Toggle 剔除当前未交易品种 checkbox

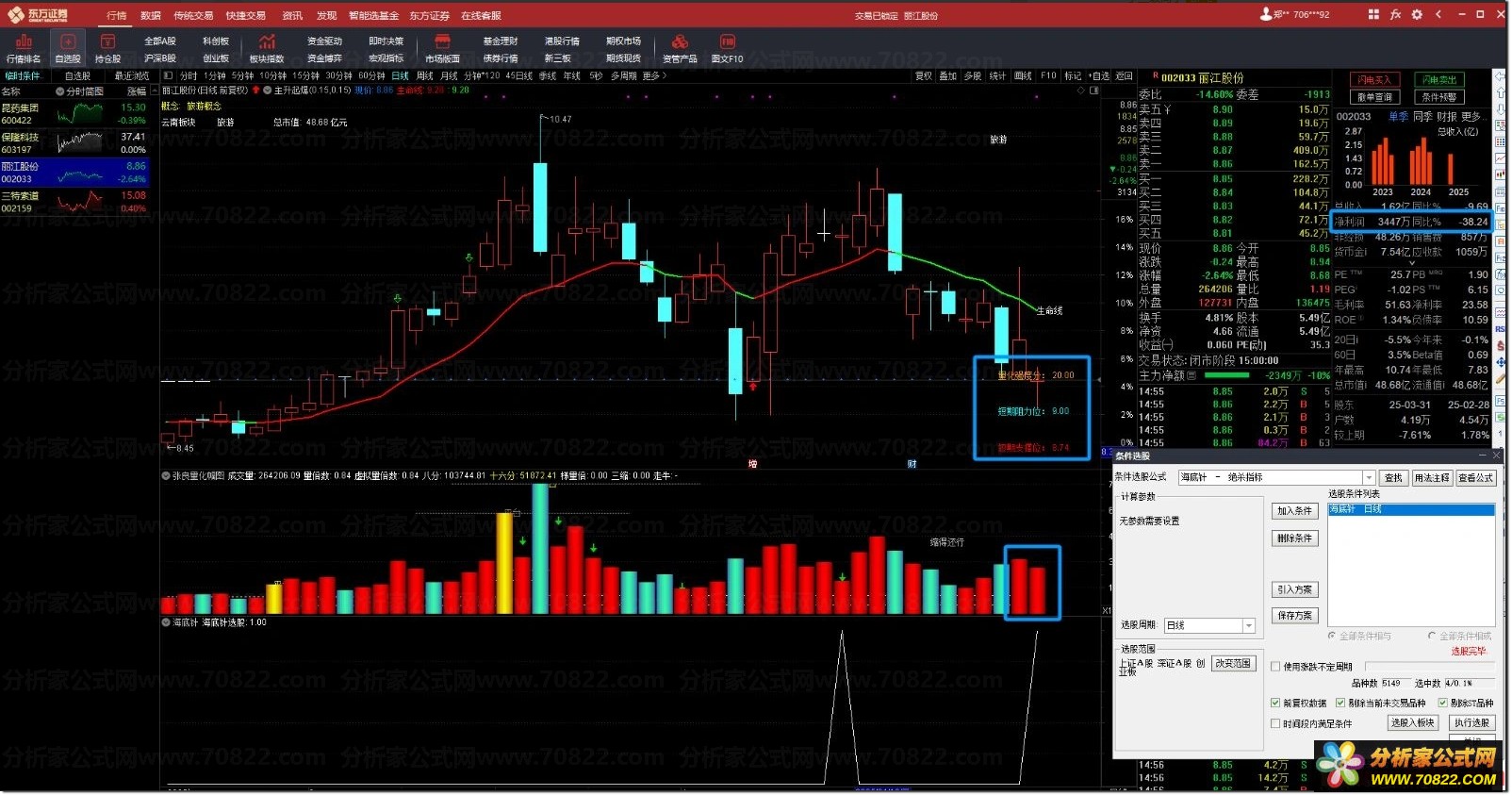pos(1340,704)
